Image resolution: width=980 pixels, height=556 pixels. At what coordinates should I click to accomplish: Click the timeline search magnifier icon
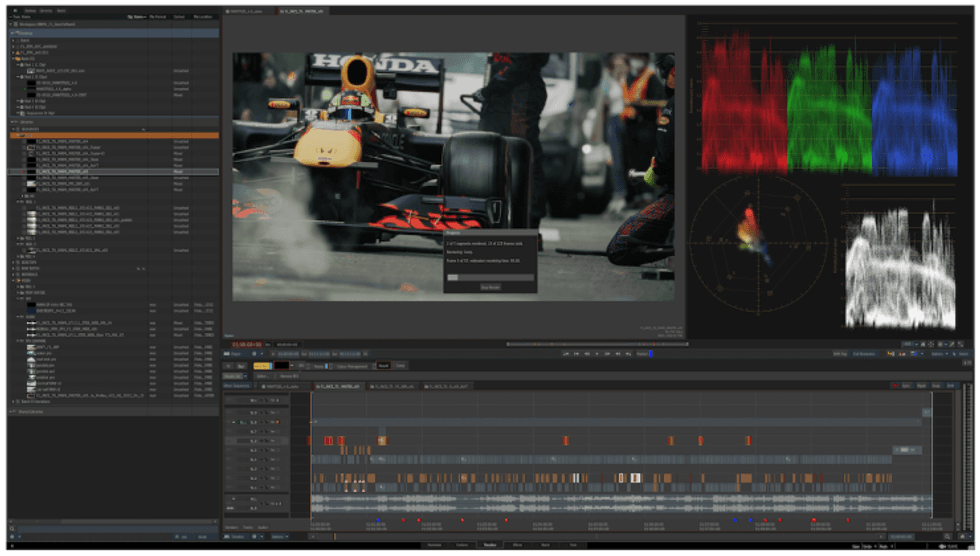click(x=948, y=537)
